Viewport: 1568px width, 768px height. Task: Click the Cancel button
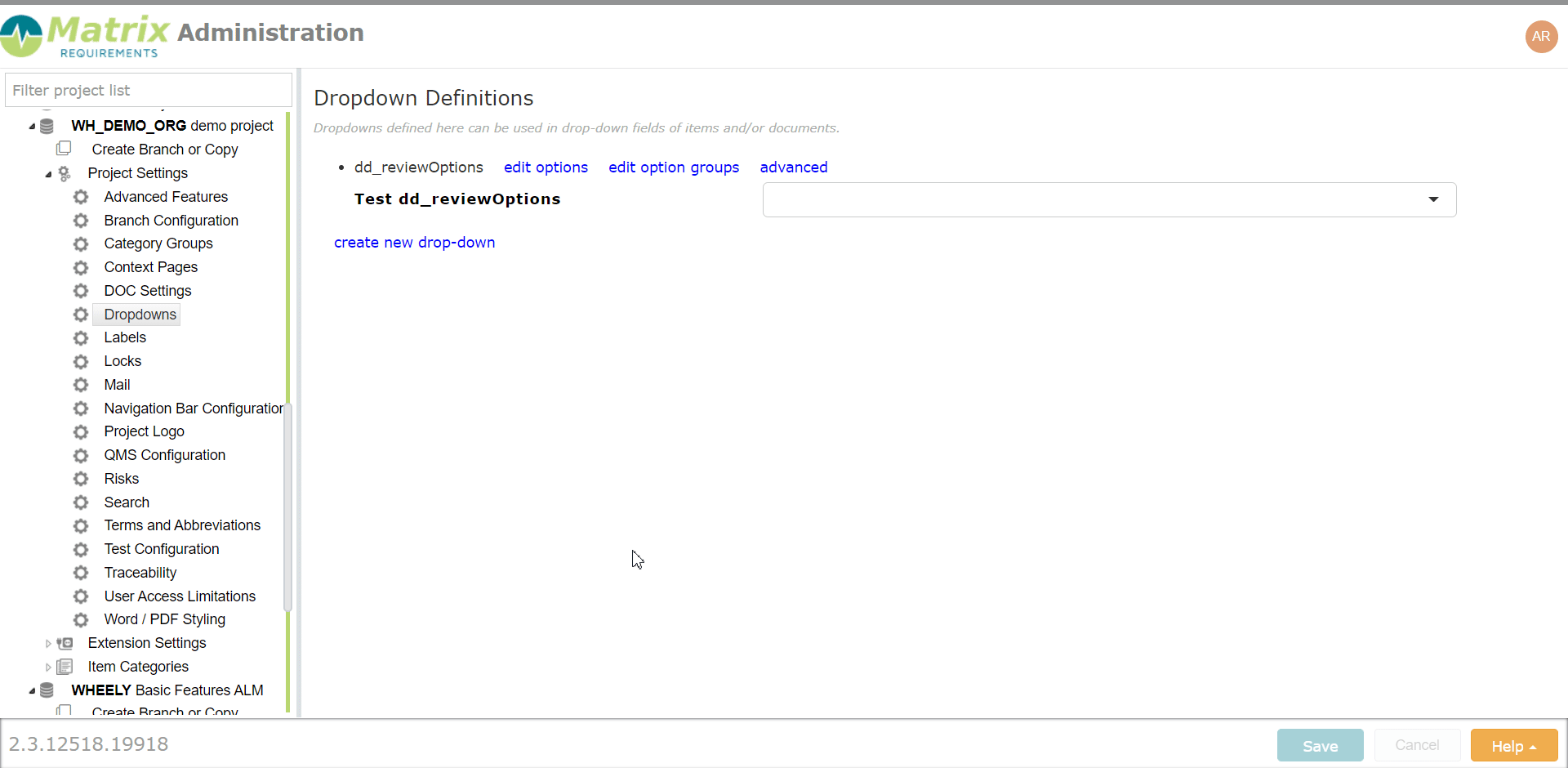tap(1417, 745)
